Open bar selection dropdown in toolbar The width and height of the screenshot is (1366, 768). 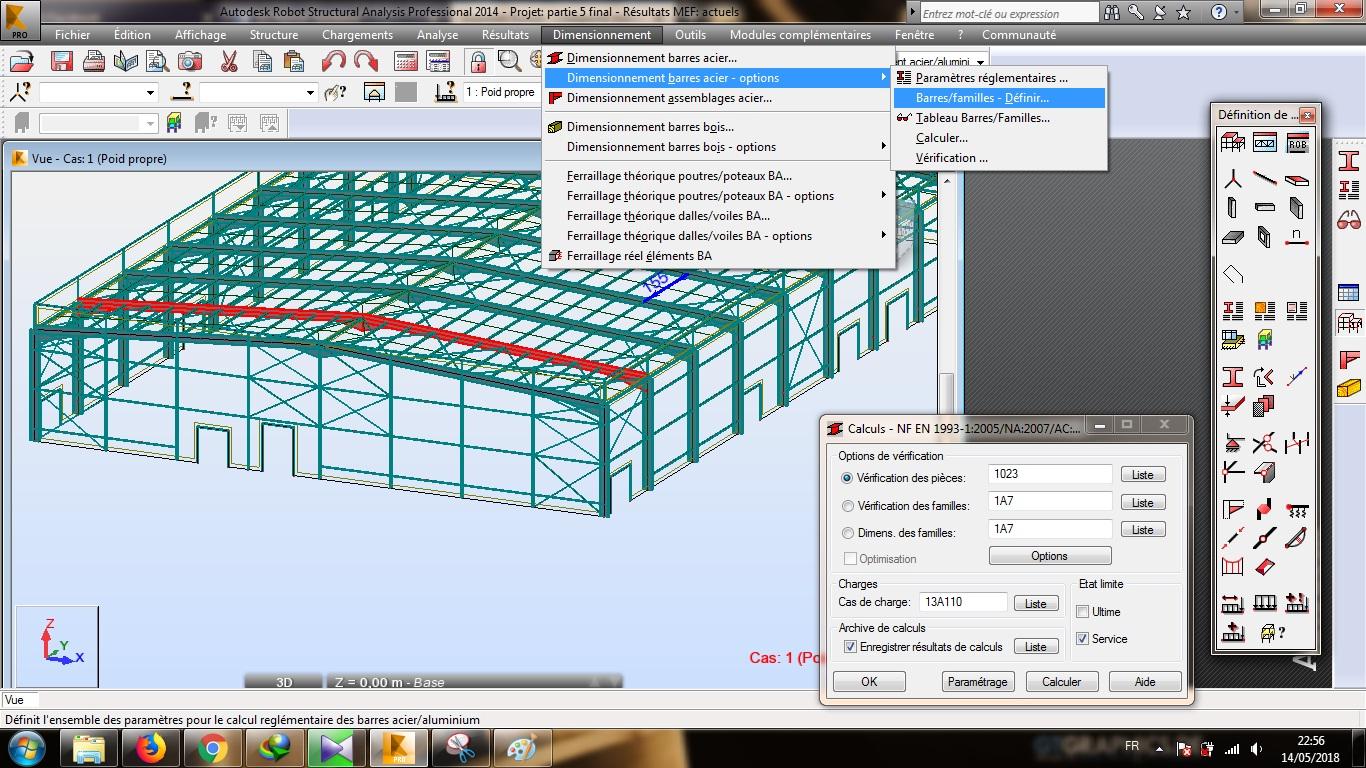(x=311, y=93)
